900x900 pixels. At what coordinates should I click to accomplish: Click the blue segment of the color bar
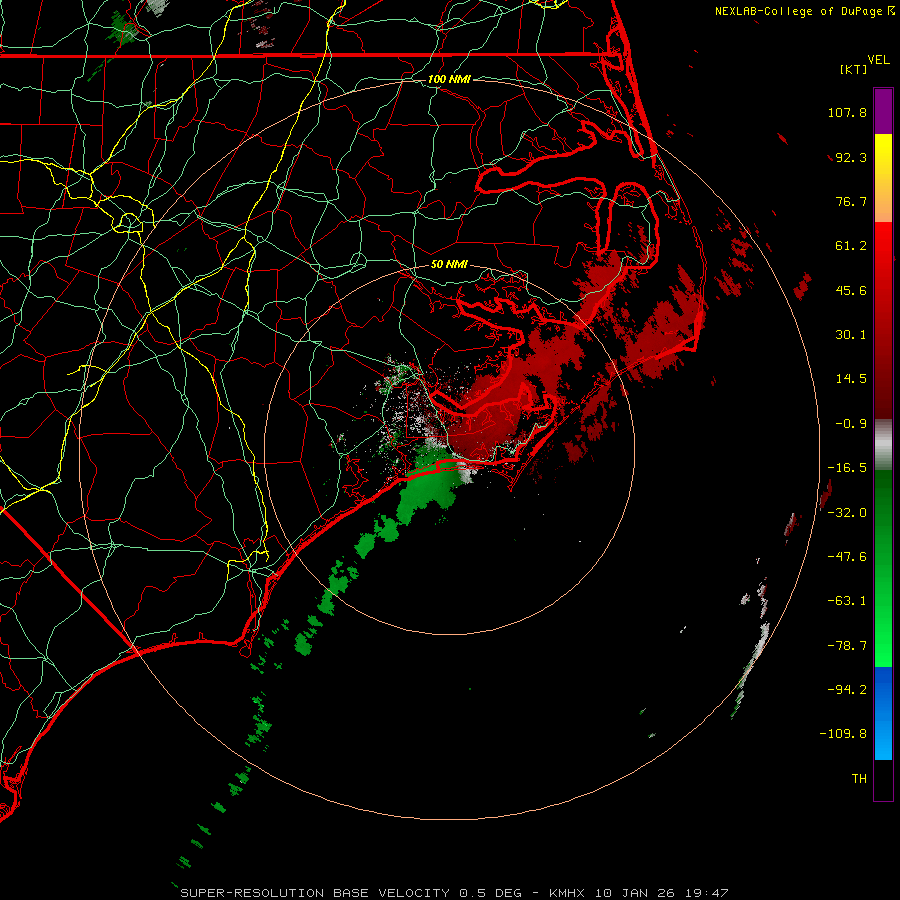(x=883, y=713)
